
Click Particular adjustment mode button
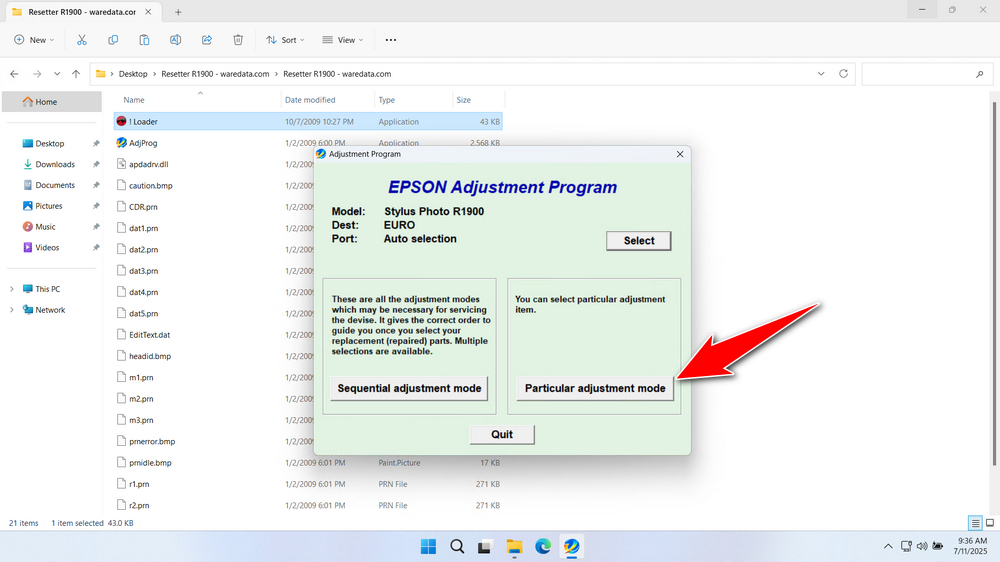(x=595, y=388)
